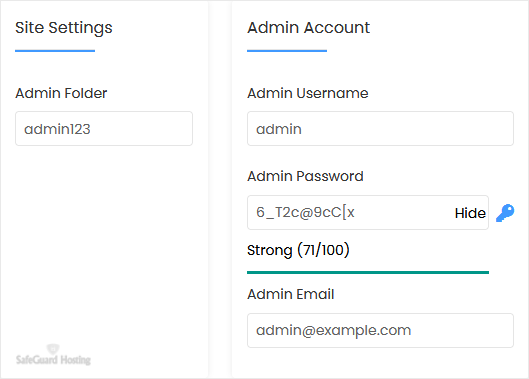Select the Admin Account heading
Image resolution: width=529 pixels, height=379 pixels.
309,27
